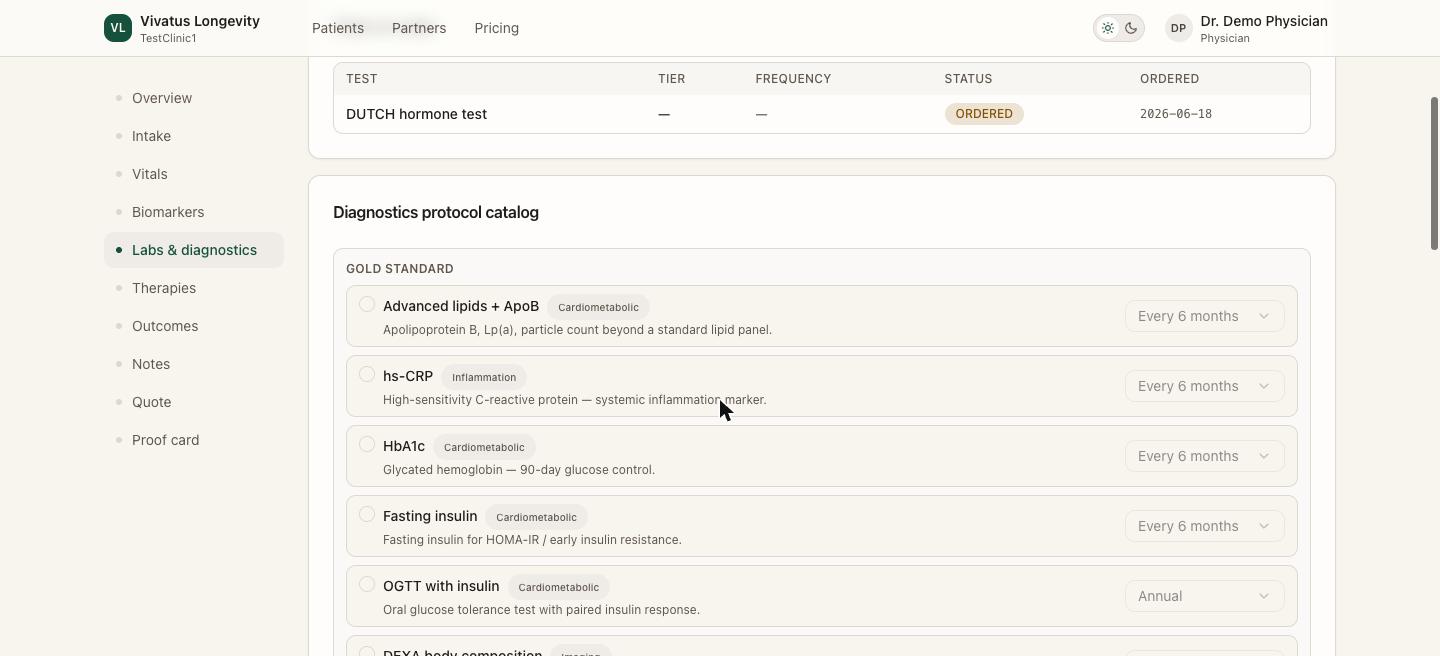Open the Pricing nav item
The image size is (1440, 656).
(496, 28)
